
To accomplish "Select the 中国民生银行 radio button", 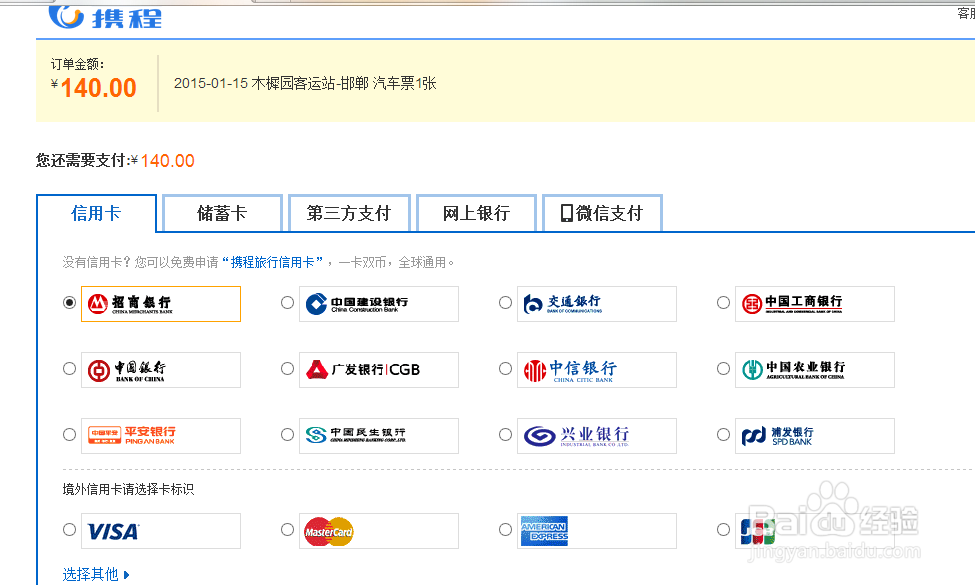I will (x=287, y=435).
